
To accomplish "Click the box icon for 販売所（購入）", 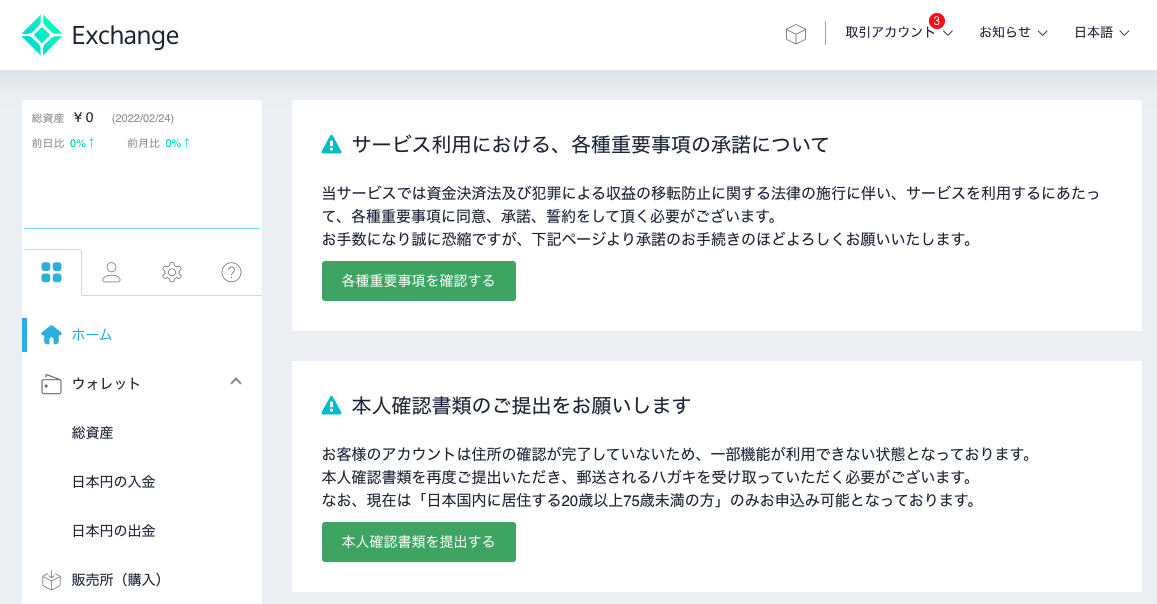I will tap(50, 579).
